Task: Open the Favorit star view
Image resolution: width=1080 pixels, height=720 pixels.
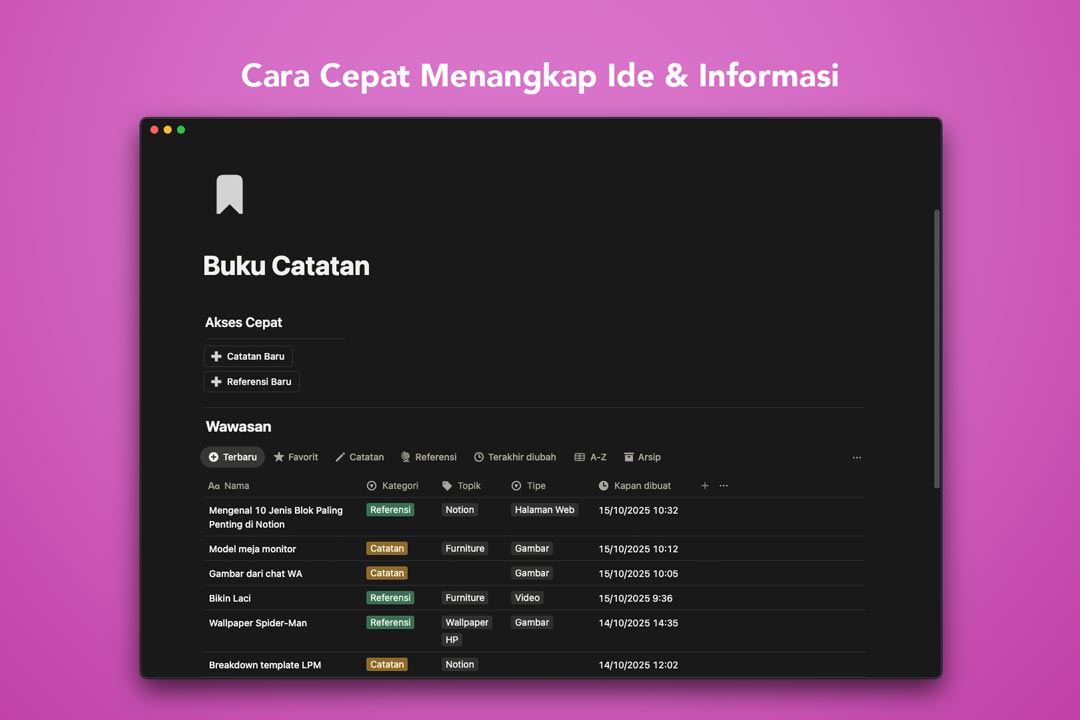Action: point(296,457)
